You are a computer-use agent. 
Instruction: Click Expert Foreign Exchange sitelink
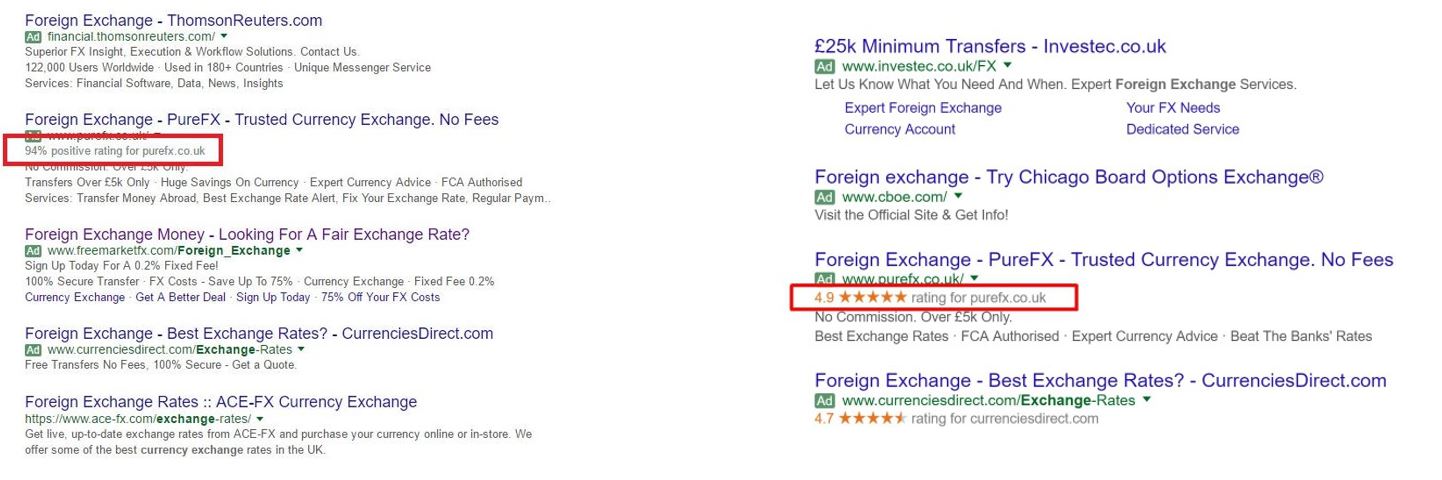click(x=923, y=108)
